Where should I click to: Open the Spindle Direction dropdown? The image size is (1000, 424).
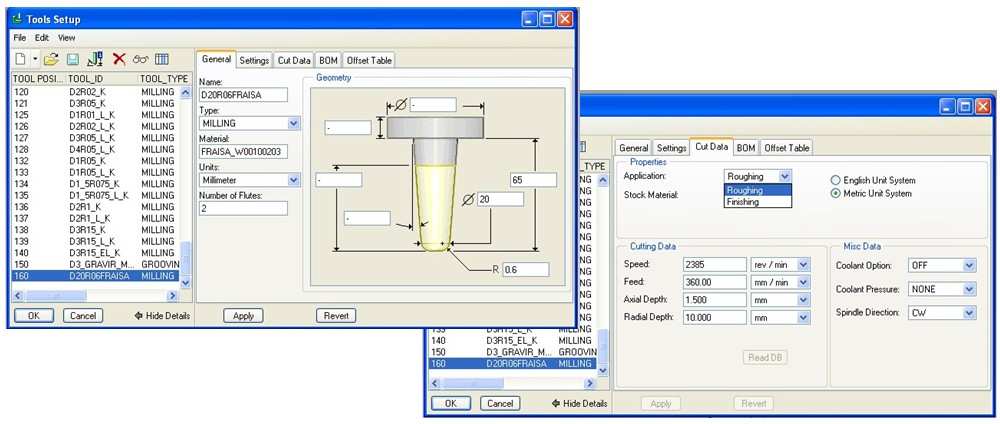[x=969, y=312]
